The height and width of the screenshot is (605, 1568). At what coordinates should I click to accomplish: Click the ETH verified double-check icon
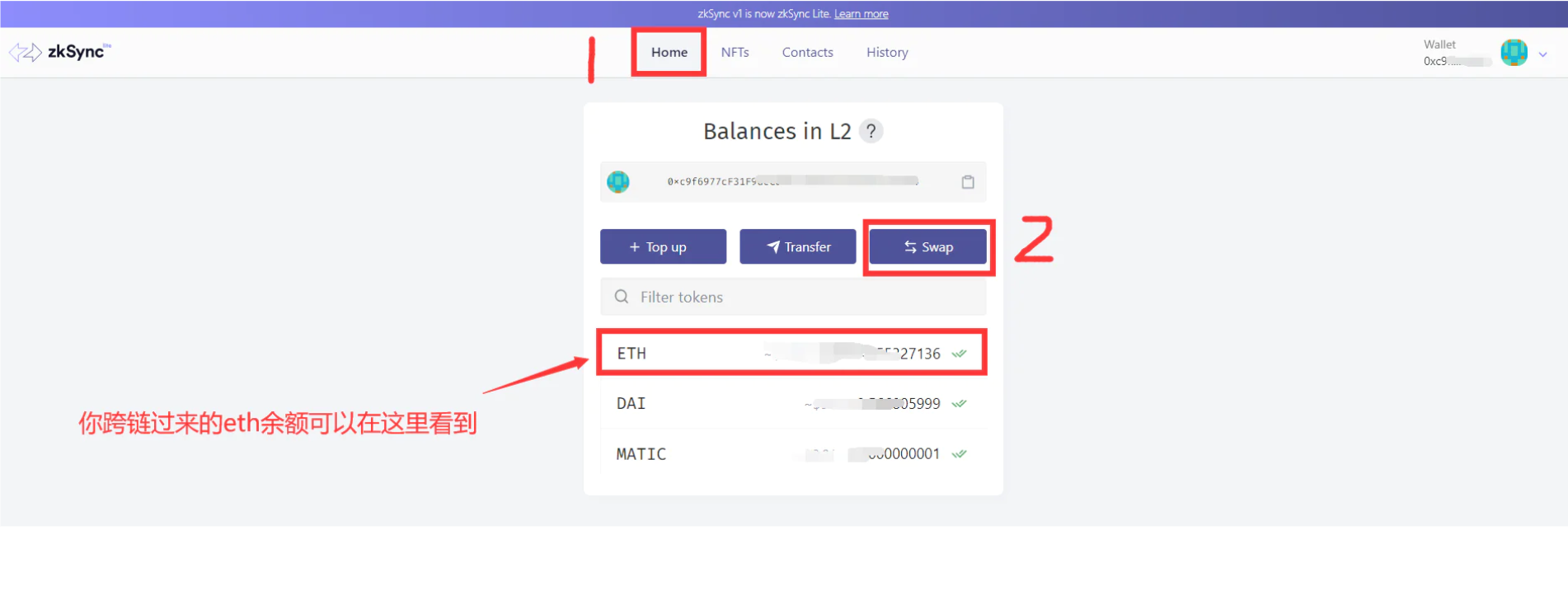pos(959,354)
